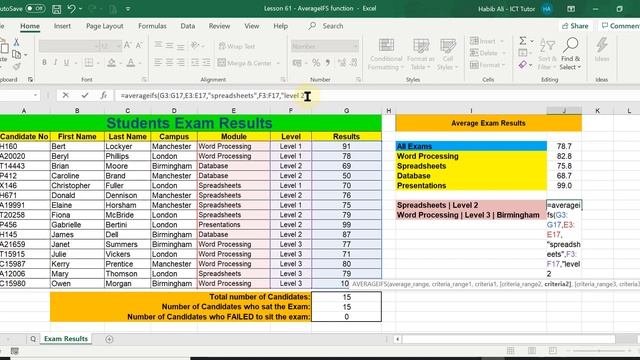Click the Increase Decimal icon
Viewport: 640px width, 360px height.
(341, 63)
